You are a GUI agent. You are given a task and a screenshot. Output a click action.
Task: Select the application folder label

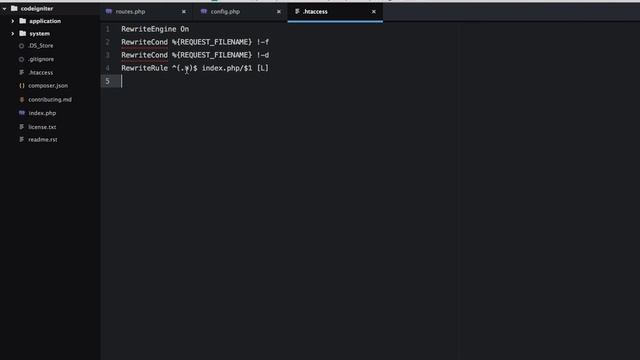pos(45,21)
